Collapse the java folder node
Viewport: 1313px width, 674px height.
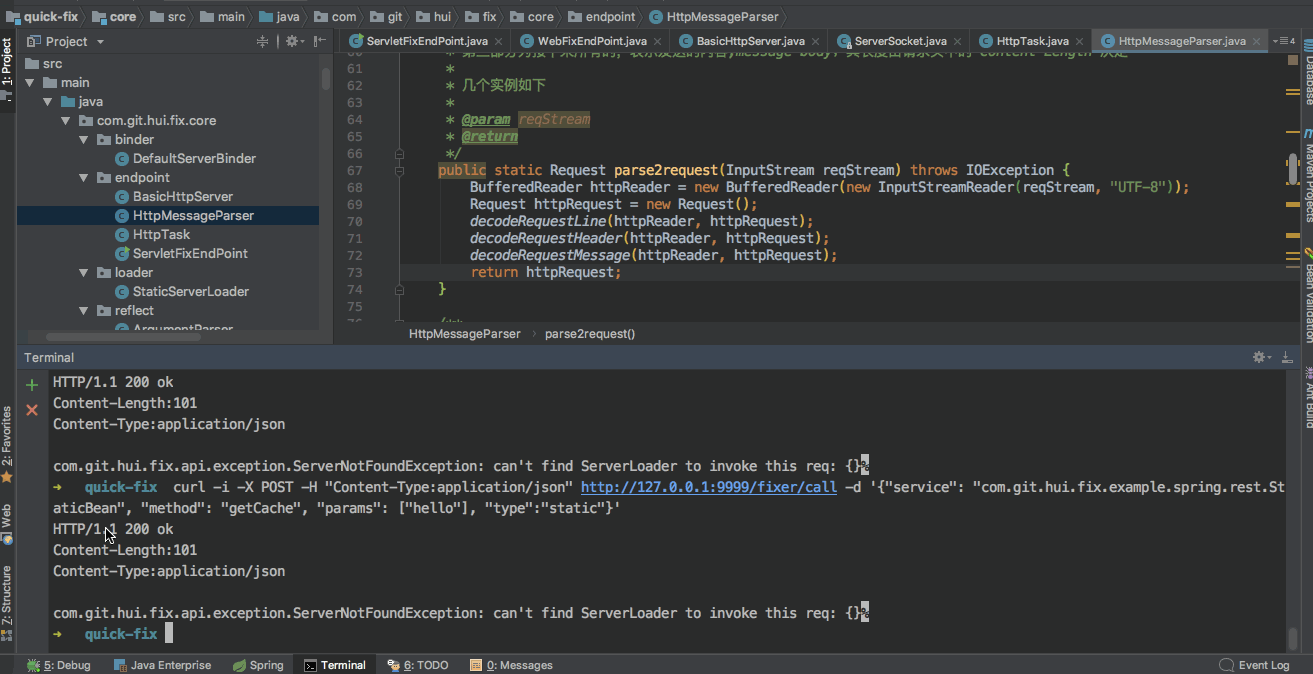[47, 101]
